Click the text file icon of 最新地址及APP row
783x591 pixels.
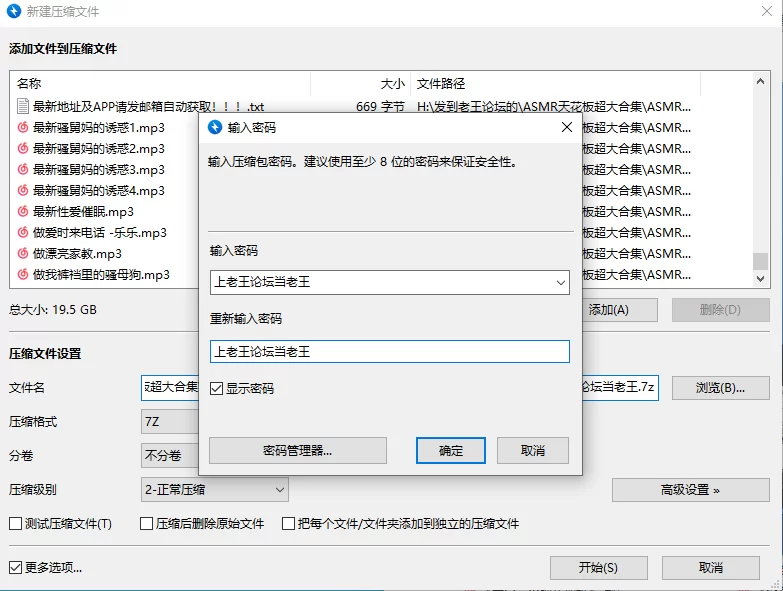(x=22, y=106)
